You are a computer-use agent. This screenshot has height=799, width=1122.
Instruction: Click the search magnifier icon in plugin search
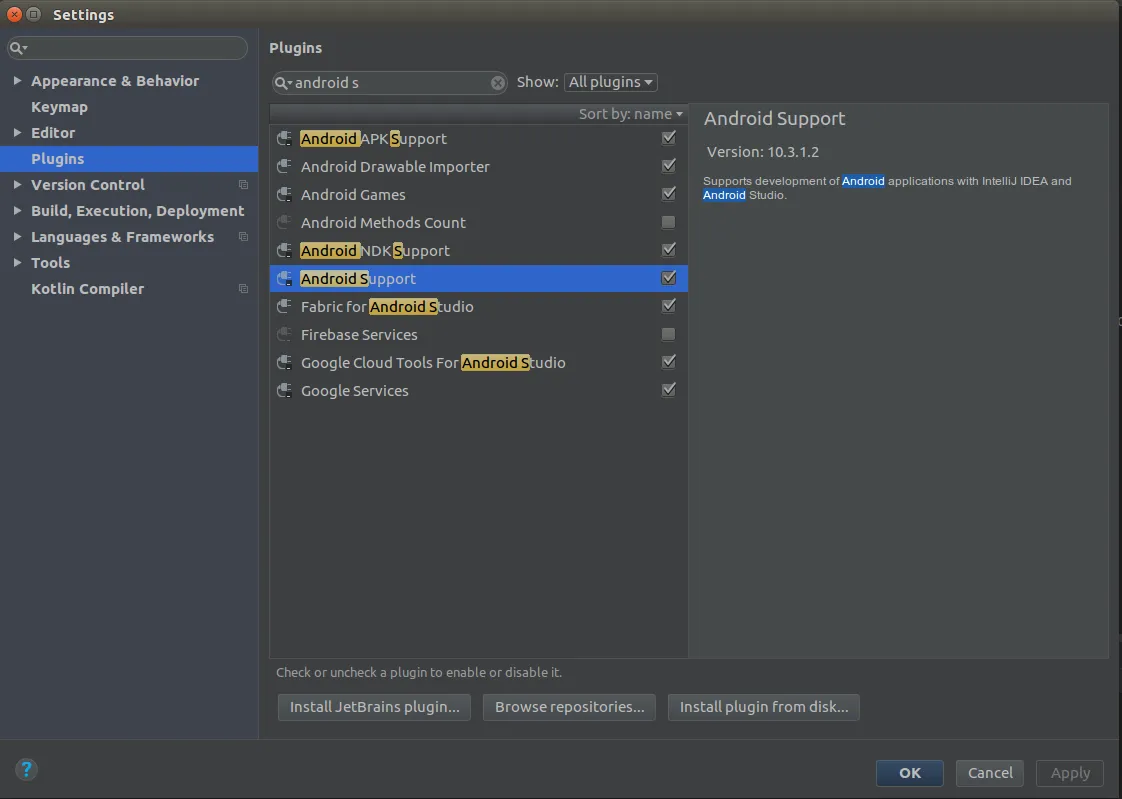(284, 83)
